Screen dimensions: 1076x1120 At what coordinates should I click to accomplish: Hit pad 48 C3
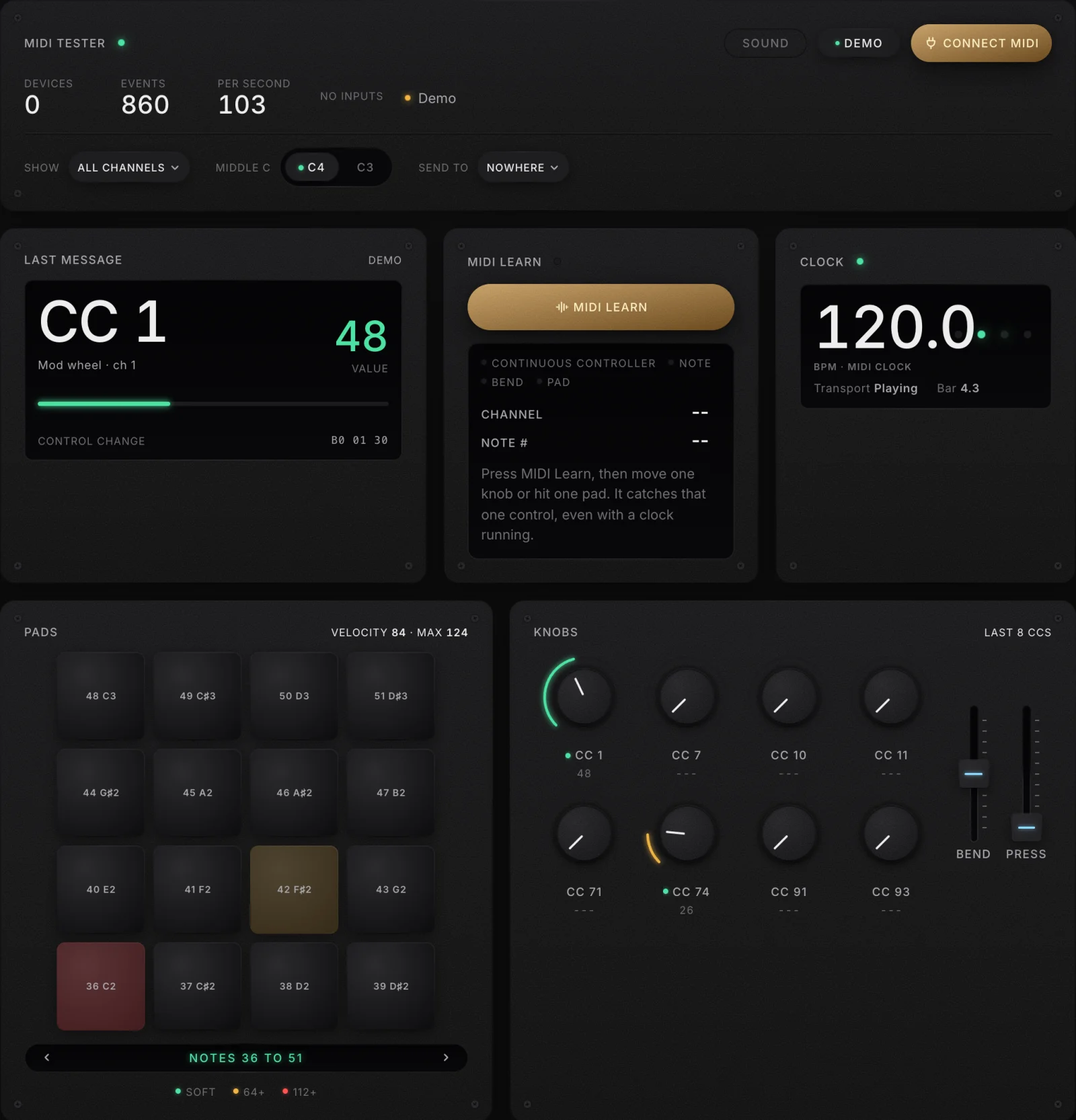point(101,696)
